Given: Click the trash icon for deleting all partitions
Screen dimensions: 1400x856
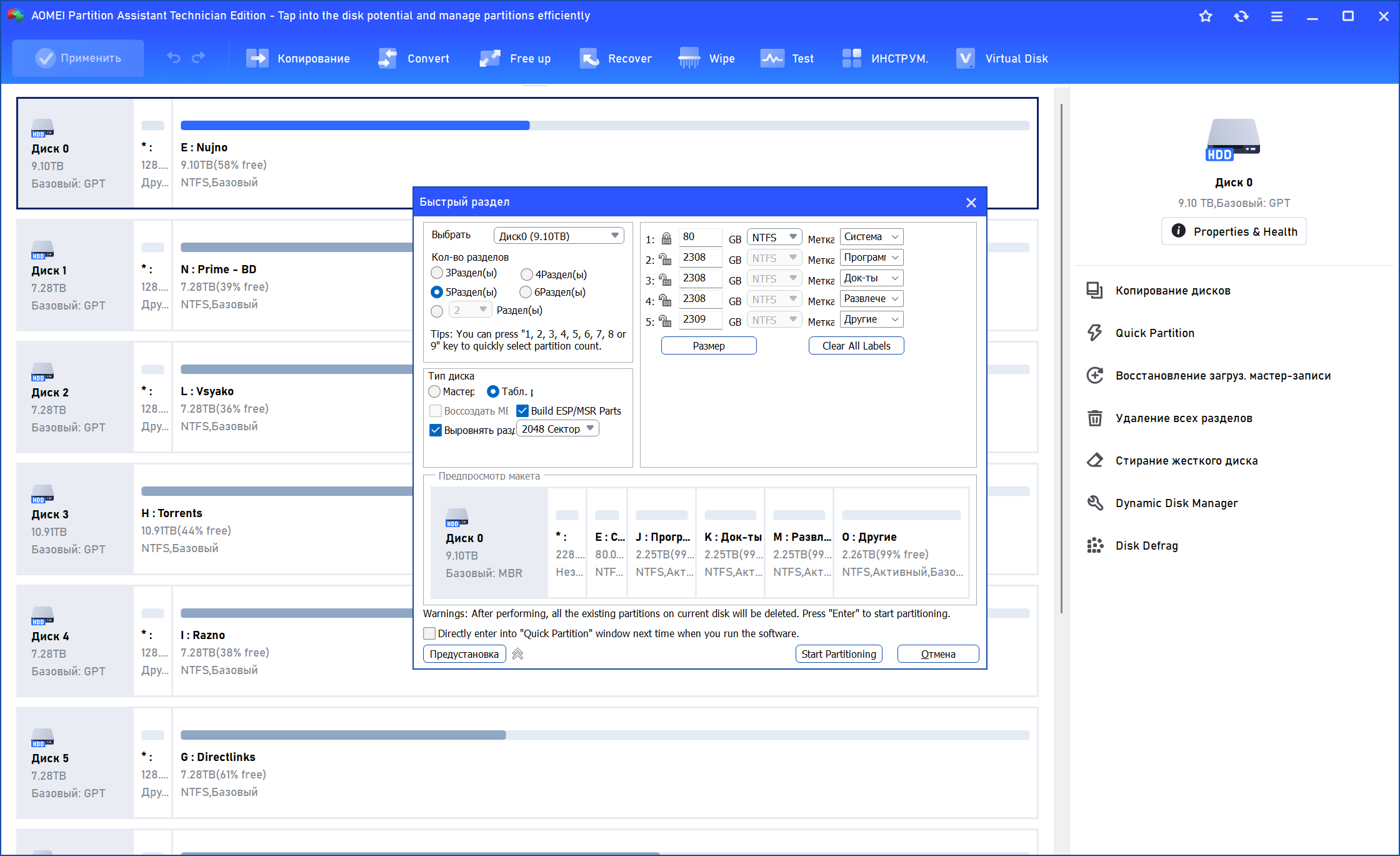Looking at the screenshot, I should click(1095, 418).
